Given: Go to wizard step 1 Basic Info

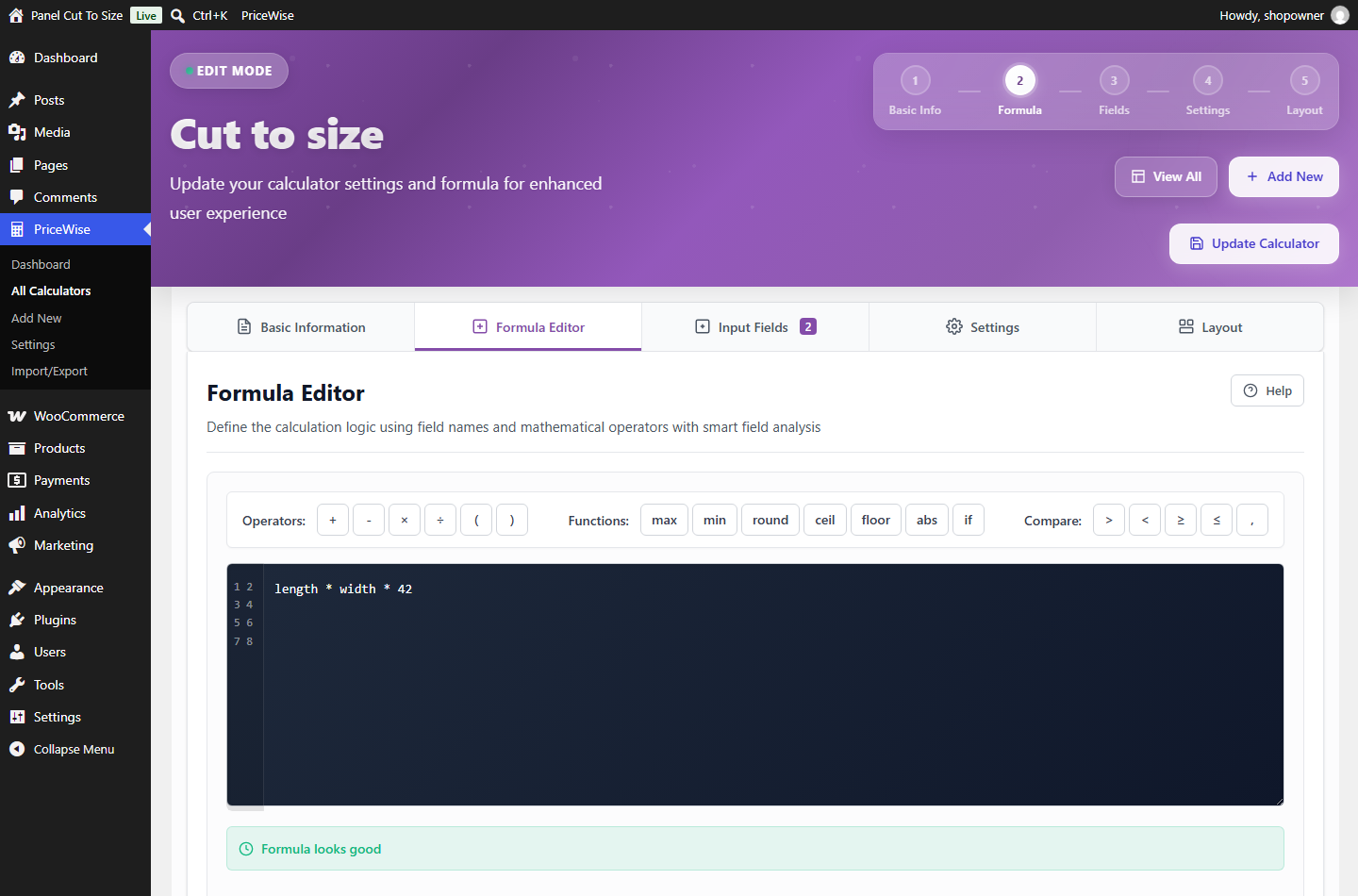Looking at the screenshot, I should click(x=915, y=91).
